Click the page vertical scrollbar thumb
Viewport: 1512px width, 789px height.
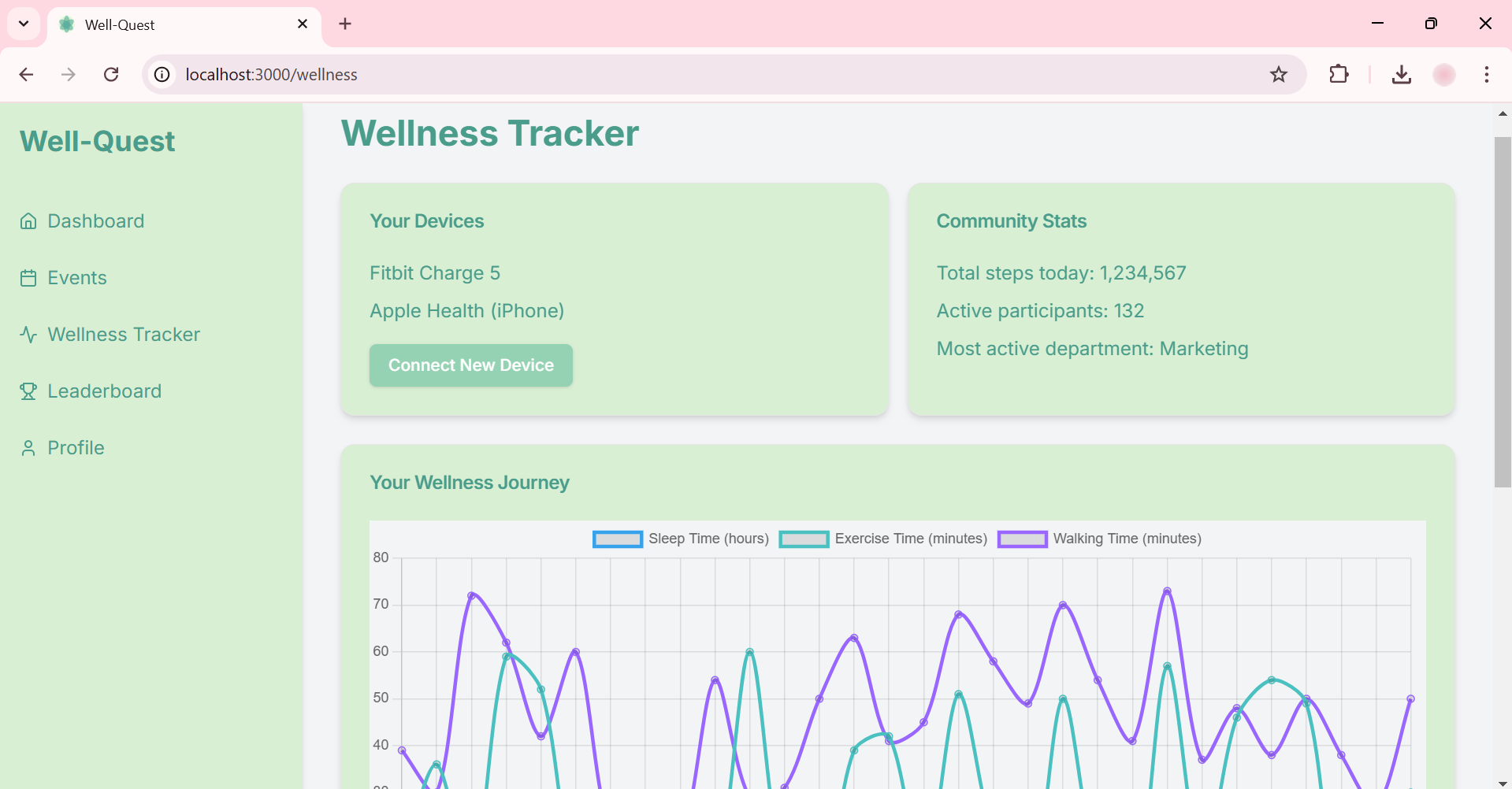point(1503,312)
